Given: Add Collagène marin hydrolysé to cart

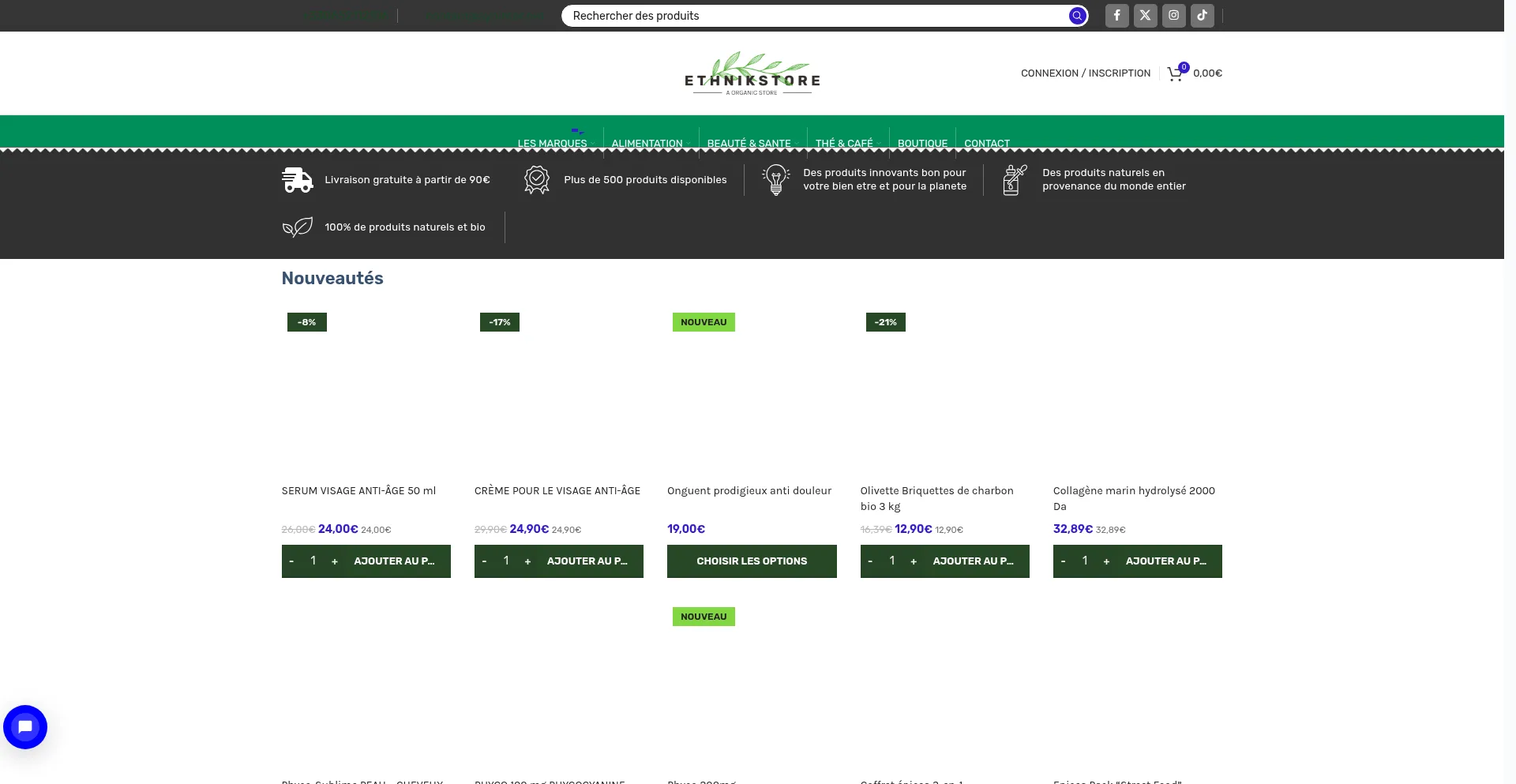Looking at the screenshot, I should point(1166,561).
